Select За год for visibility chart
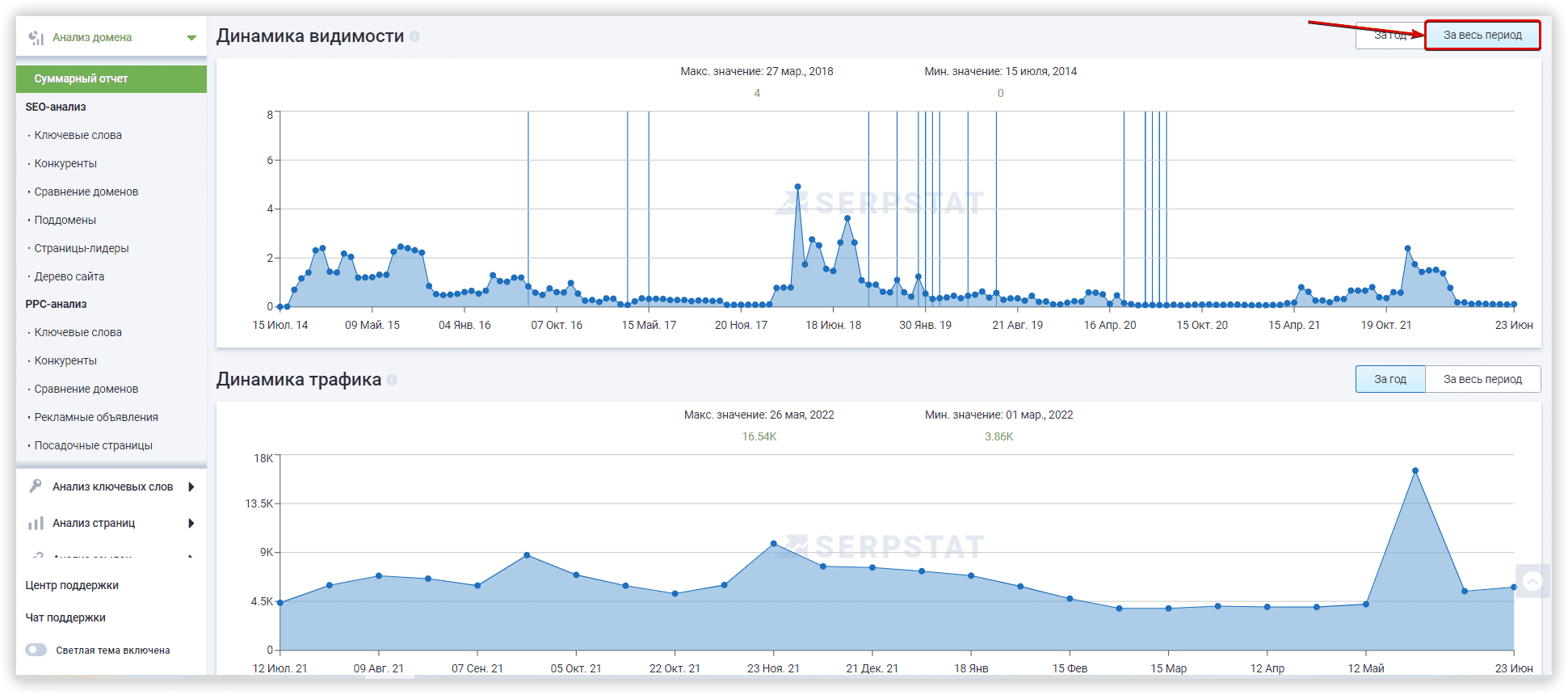 pyautogui.click(x=1390, y=36)
